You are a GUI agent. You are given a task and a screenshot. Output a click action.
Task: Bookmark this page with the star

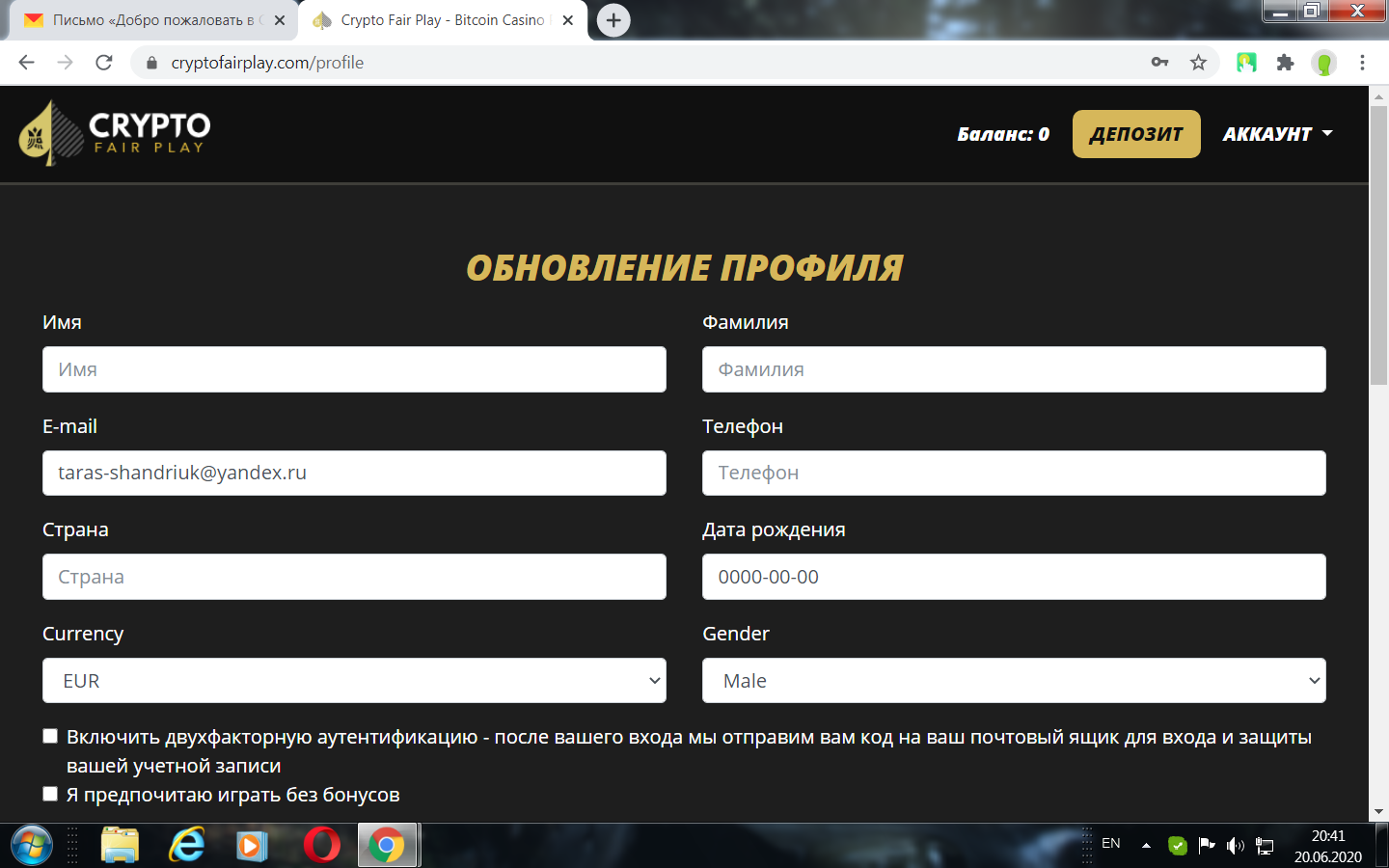tap(1198, 63)
